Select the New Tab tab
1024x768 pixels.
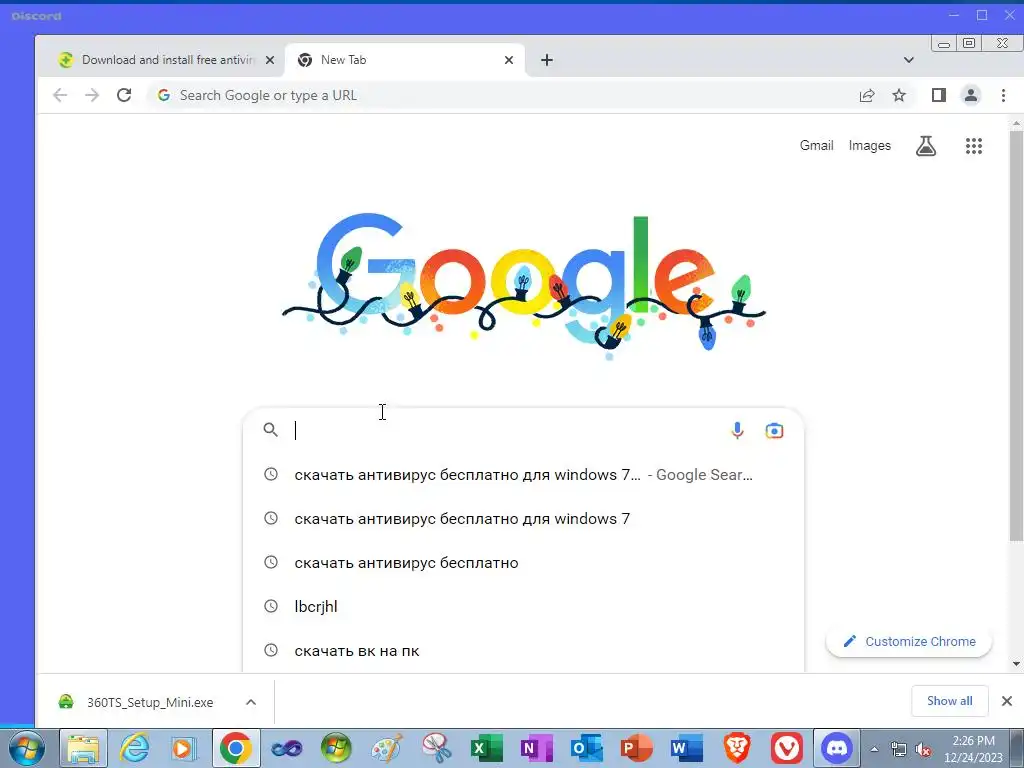tap(405, 60)
